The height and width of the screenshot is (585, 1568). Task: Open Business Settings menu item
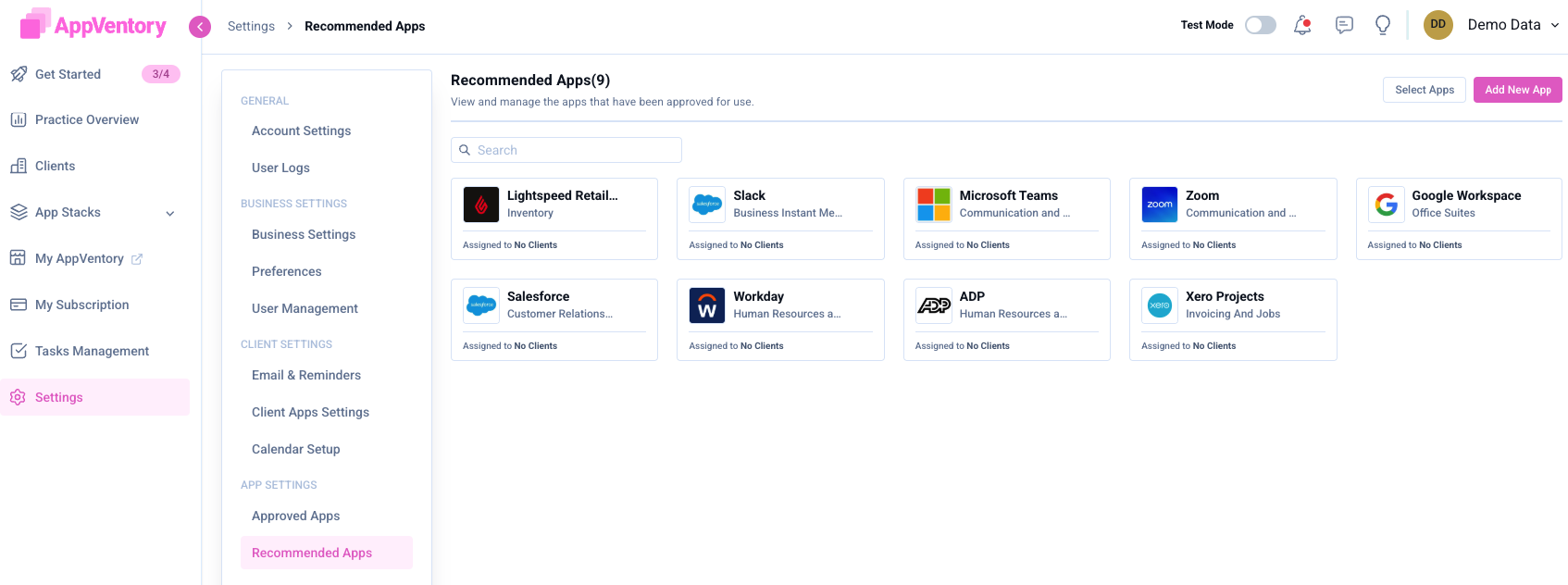coord(304,234)
